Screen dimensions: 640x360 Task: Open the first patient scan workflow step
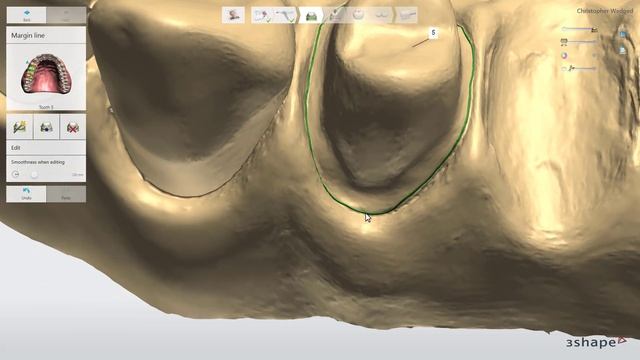click(233, 16)
